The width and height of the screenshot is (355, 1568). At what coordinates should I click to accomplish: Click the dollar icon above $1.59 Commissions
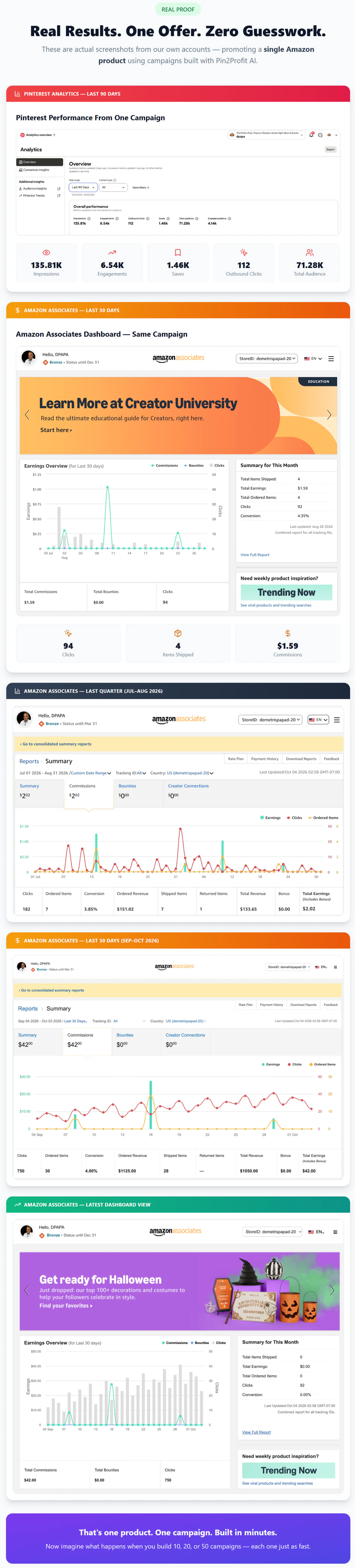click(287, 634)
